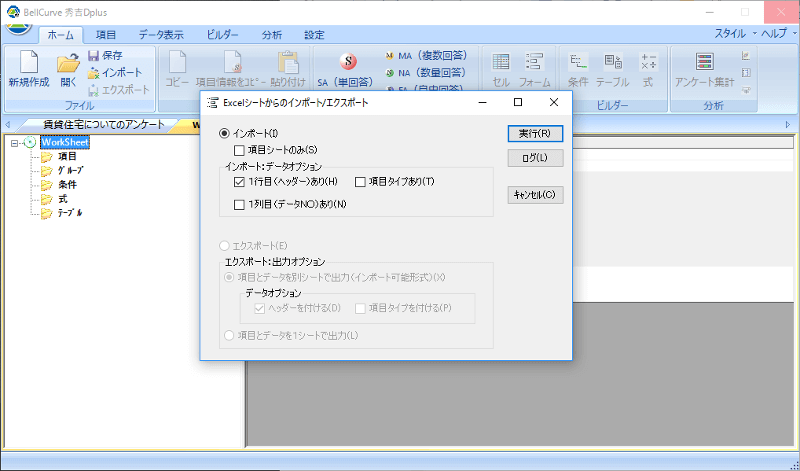Uncheck 1行目(ヘッダー)あり(H) checkbox
The image size is (800, 471).
tap(239, 181)
